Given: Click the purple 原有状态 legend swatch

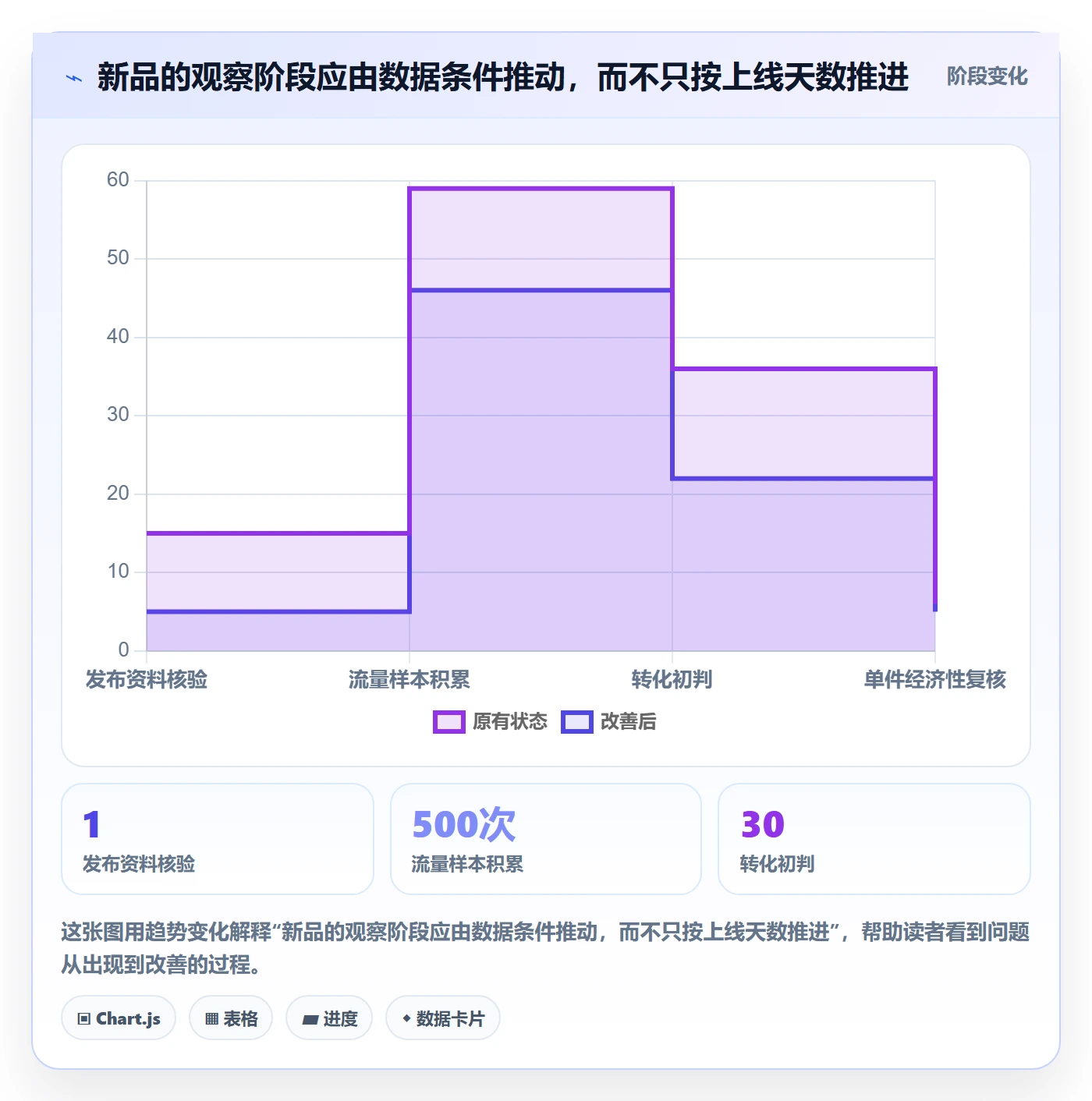Looking at the screenshot, I should (x=449, y=722).
